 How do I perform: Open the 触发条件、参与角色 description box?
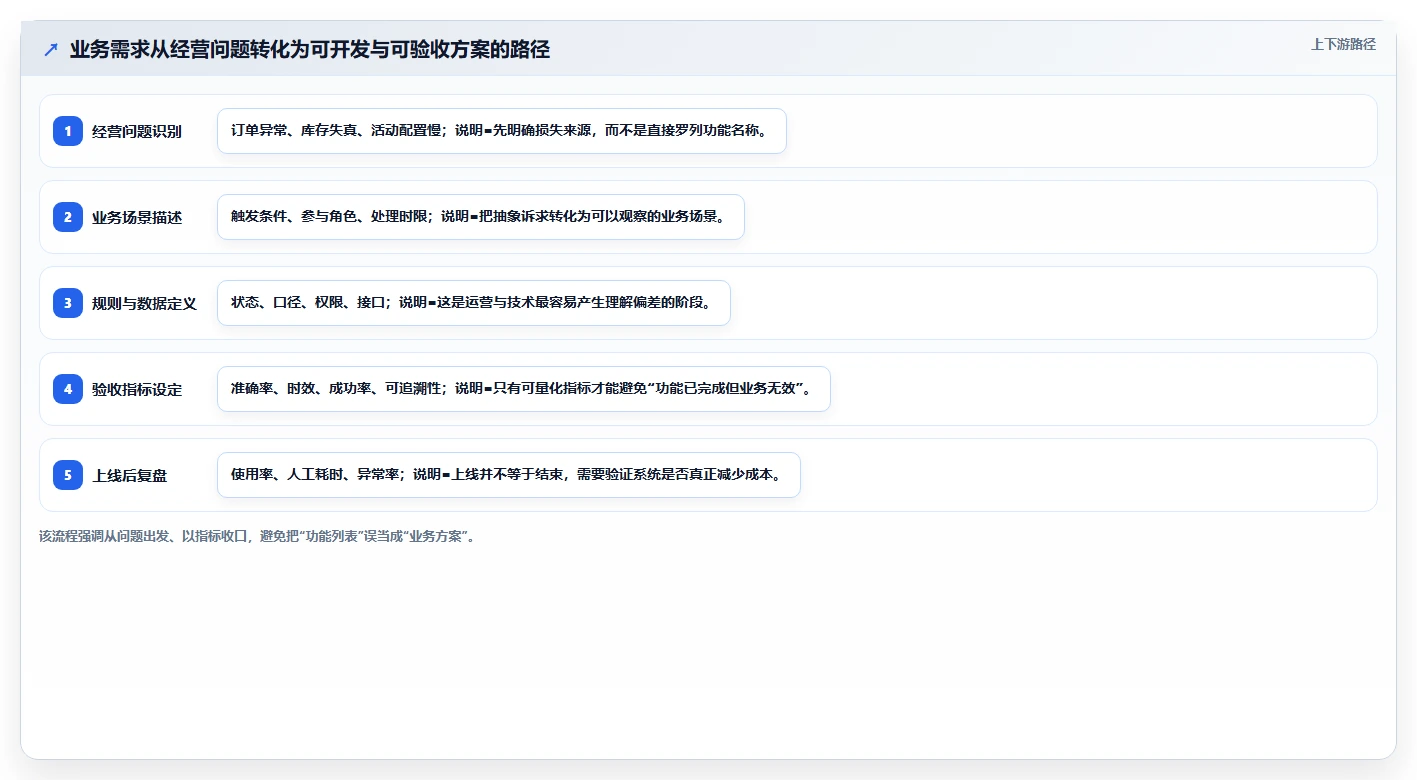pos(481,217)
